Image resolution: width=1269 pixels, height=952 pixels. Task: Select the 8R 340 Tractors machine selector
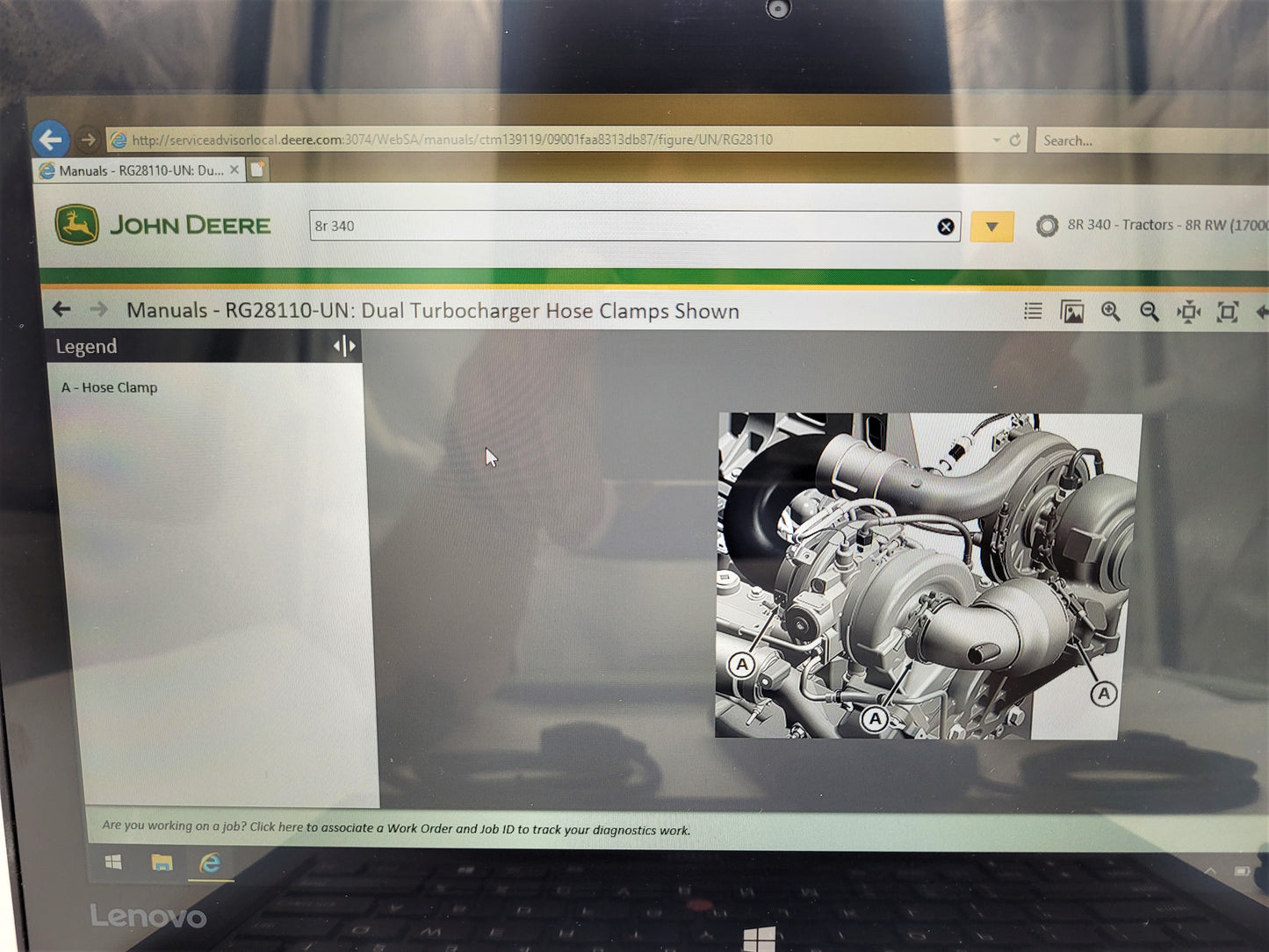[1150, 225]
